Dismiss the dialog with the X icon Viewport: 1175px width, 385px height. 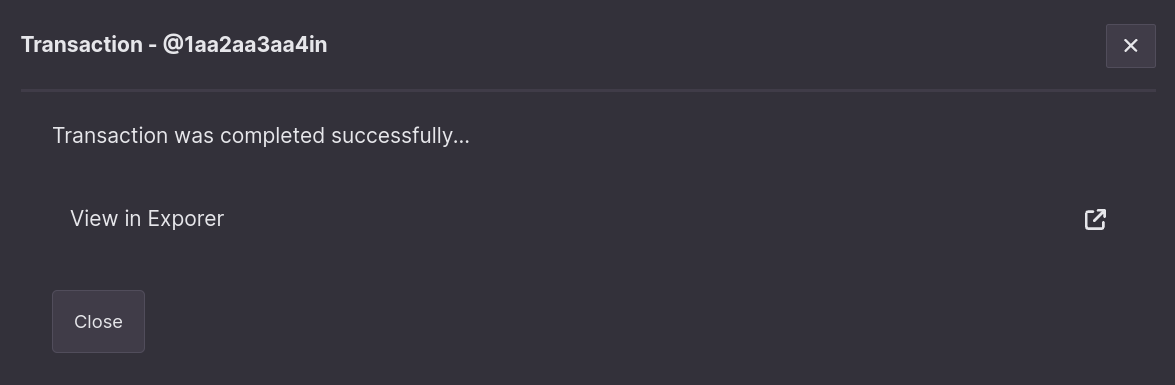pyautogui.click(x=1130, y=46)
